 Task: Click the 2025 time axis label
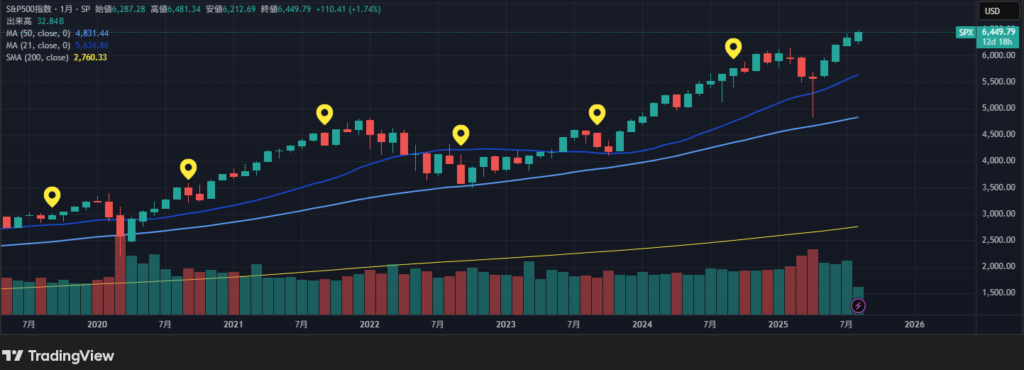point(778,324)
